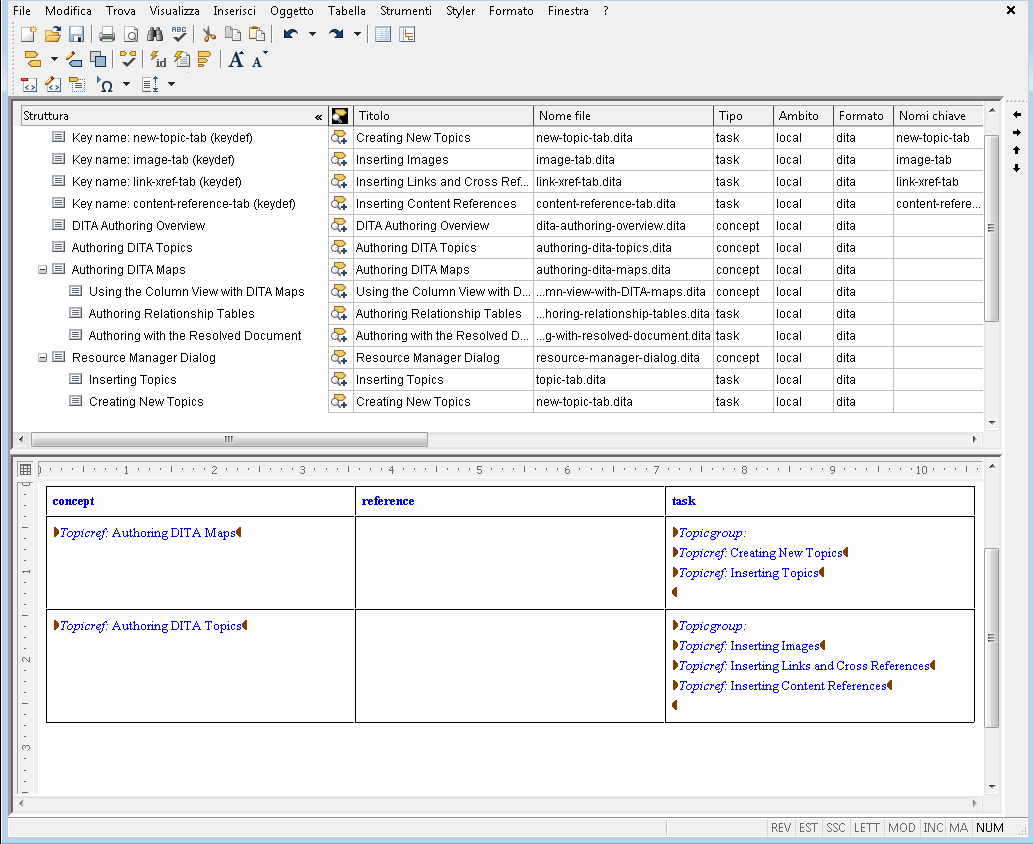The image size is (1033, 844).
Task: Open the File menu
Action: [x=22, y=11]
